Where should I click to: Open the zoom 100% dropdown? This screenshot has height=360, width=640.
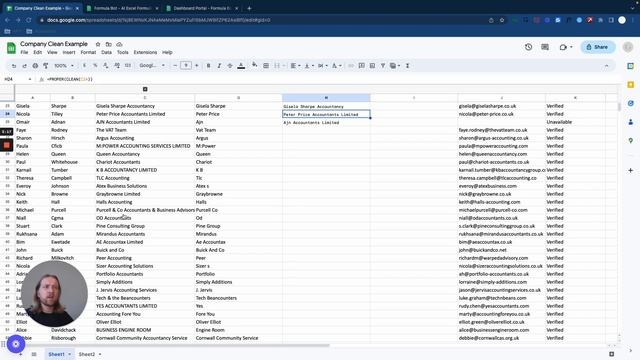[64, 66]
